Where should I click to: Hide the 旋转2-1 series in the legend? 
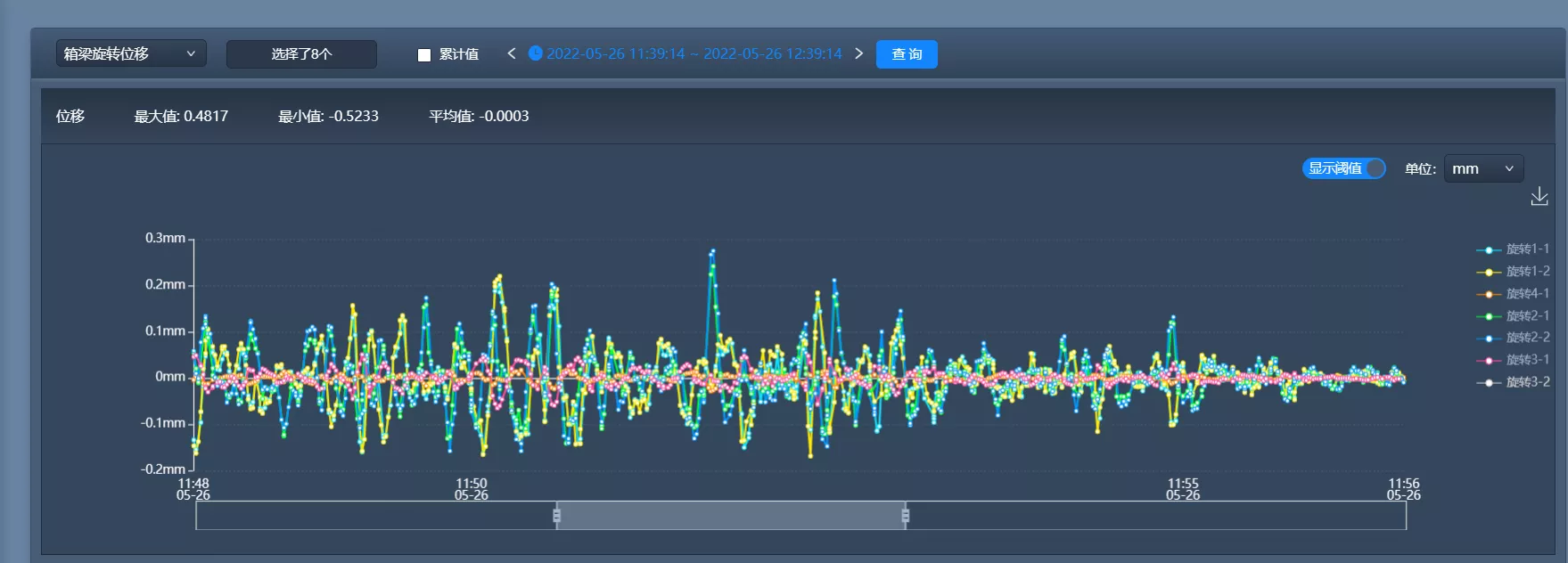pyautogui.click(x=1514, y=316)
